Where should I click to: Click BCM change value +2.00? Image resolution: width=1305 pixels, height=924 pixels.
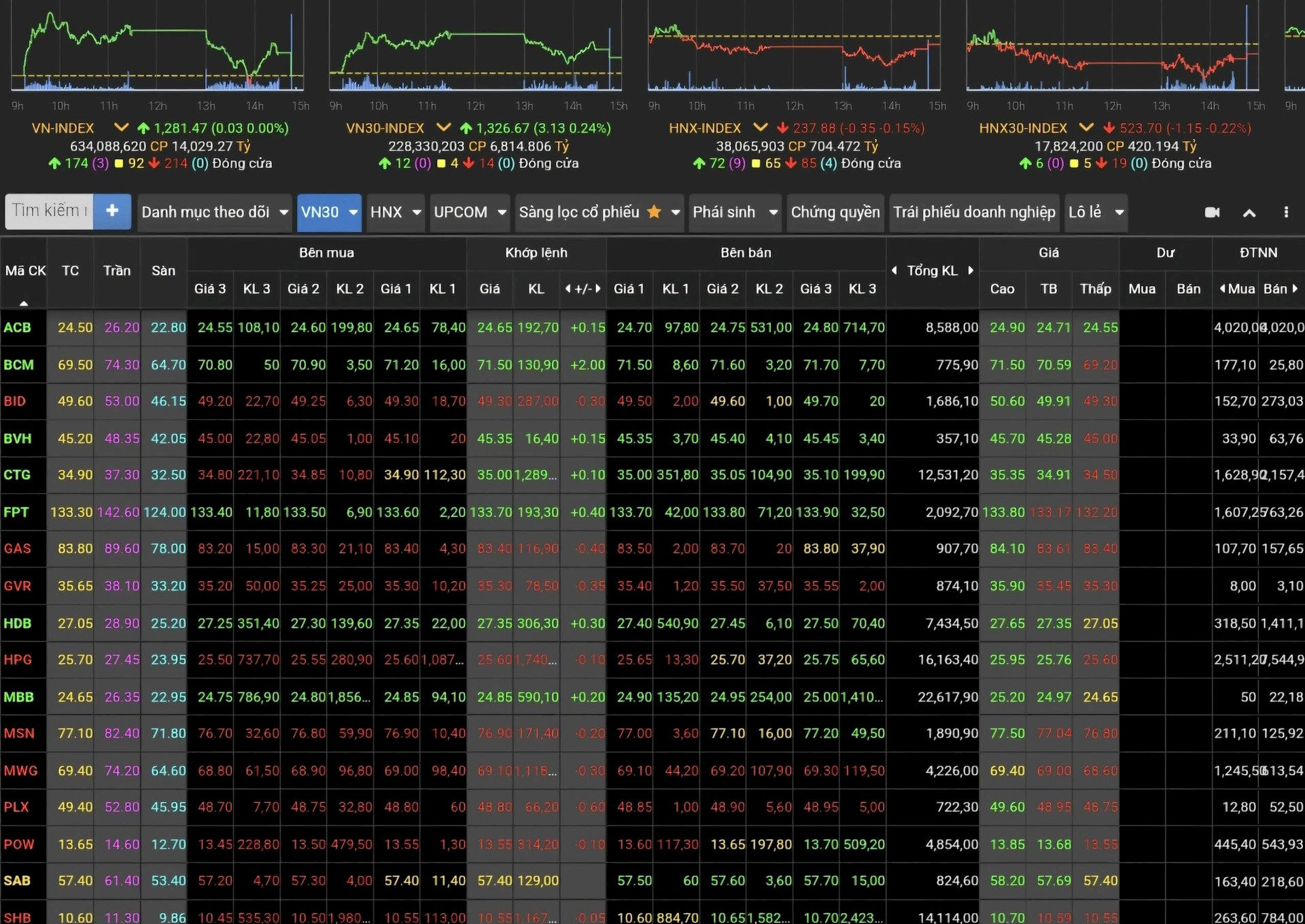pos(587,365)
